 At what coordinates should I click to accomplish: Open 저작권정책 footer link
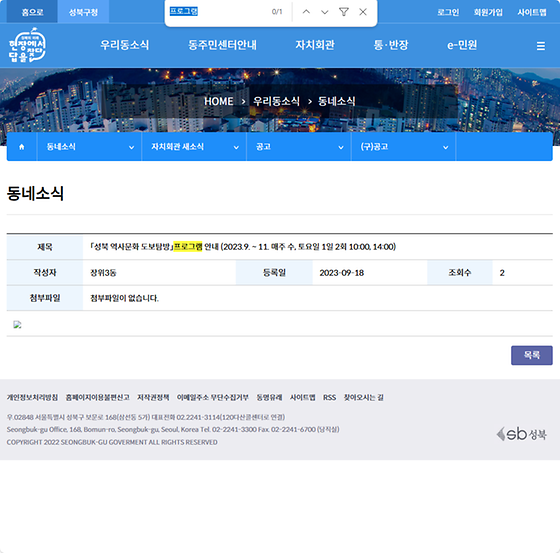[x=153, y=397]
